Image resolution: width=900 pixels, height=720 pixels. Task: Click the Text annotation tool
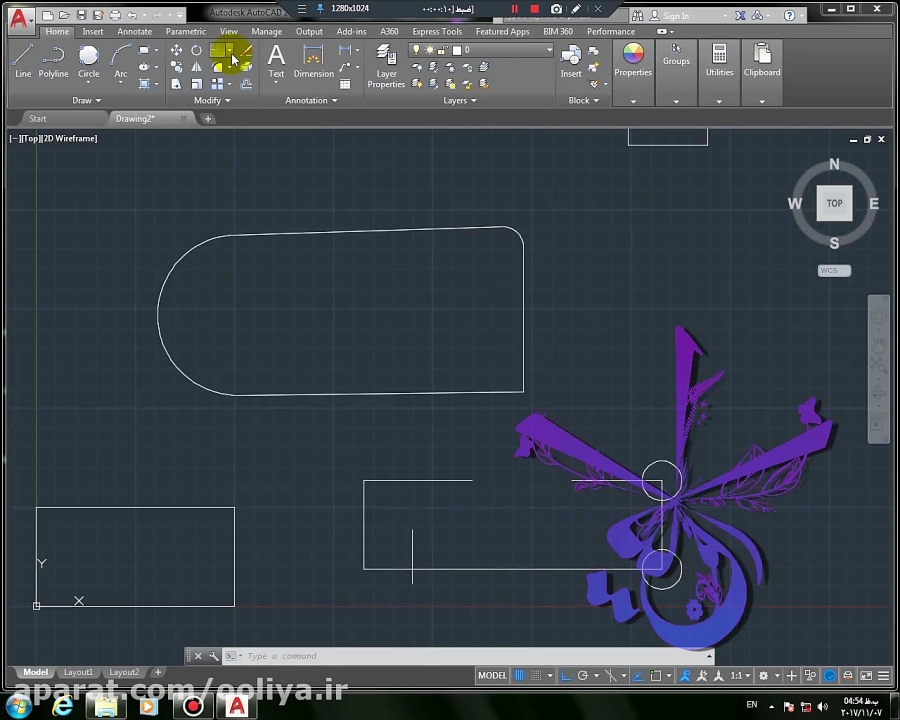(x=276, y=61)
